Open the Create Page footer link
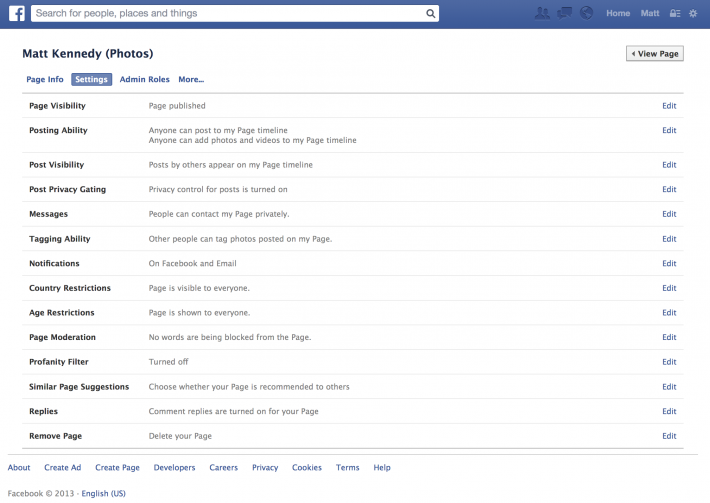This screenshot has height=503, width=710. 117,468
